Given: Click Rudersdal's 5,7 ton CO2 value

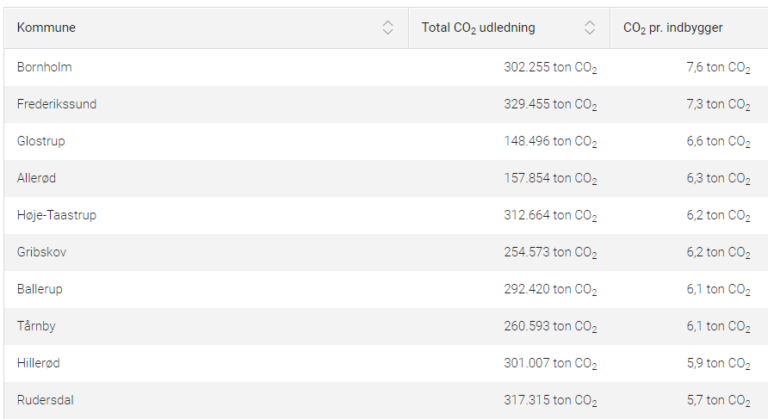Looking at the screenshot, I should pos(718,400).
